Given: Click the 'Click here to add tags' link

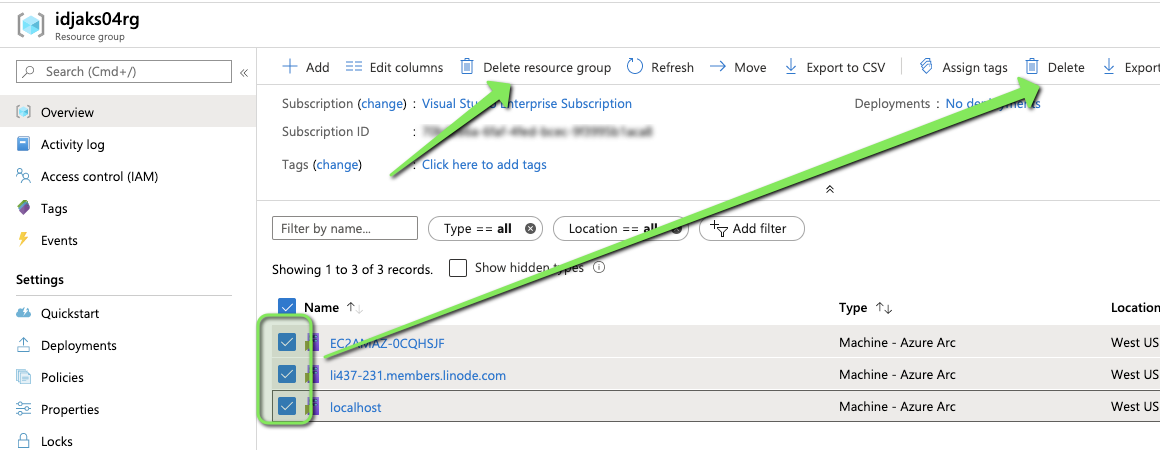Looking at the screenshot, I should pos(484,164).
